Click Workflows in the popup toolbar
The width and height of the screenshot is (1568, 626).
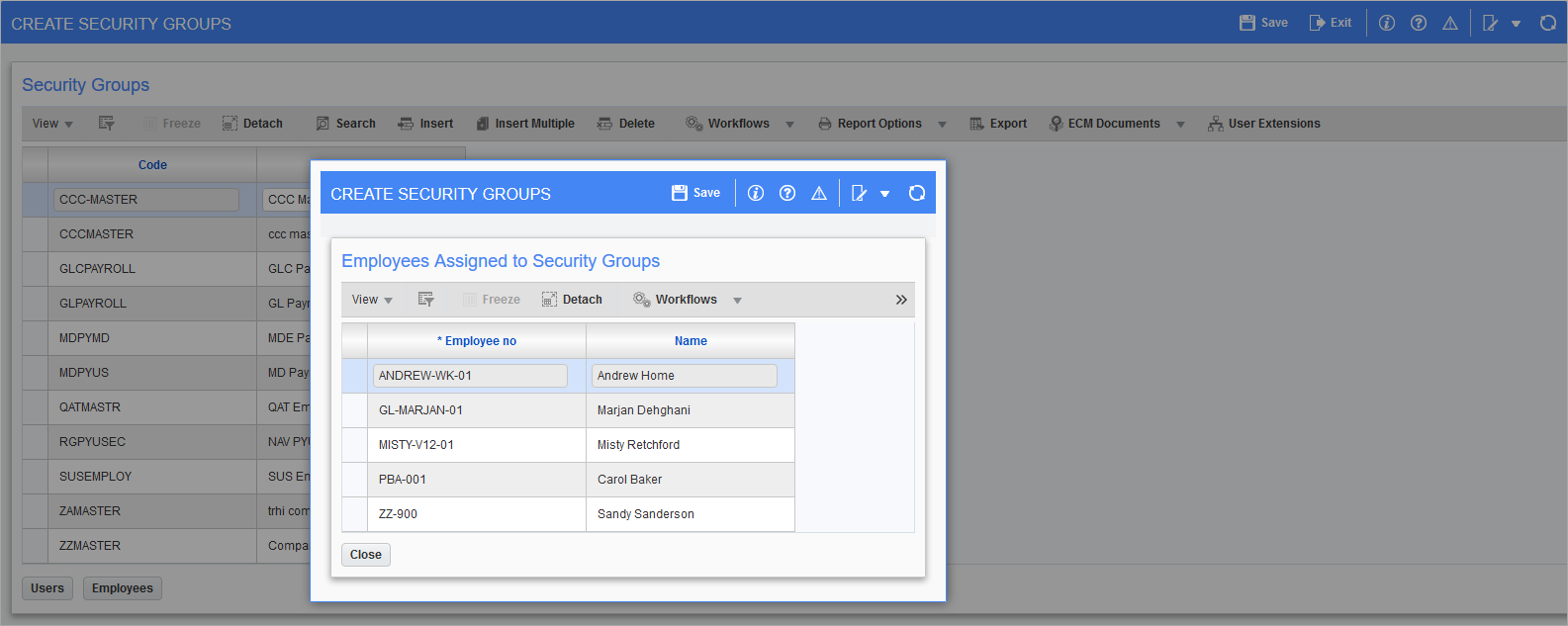point(676,300)
